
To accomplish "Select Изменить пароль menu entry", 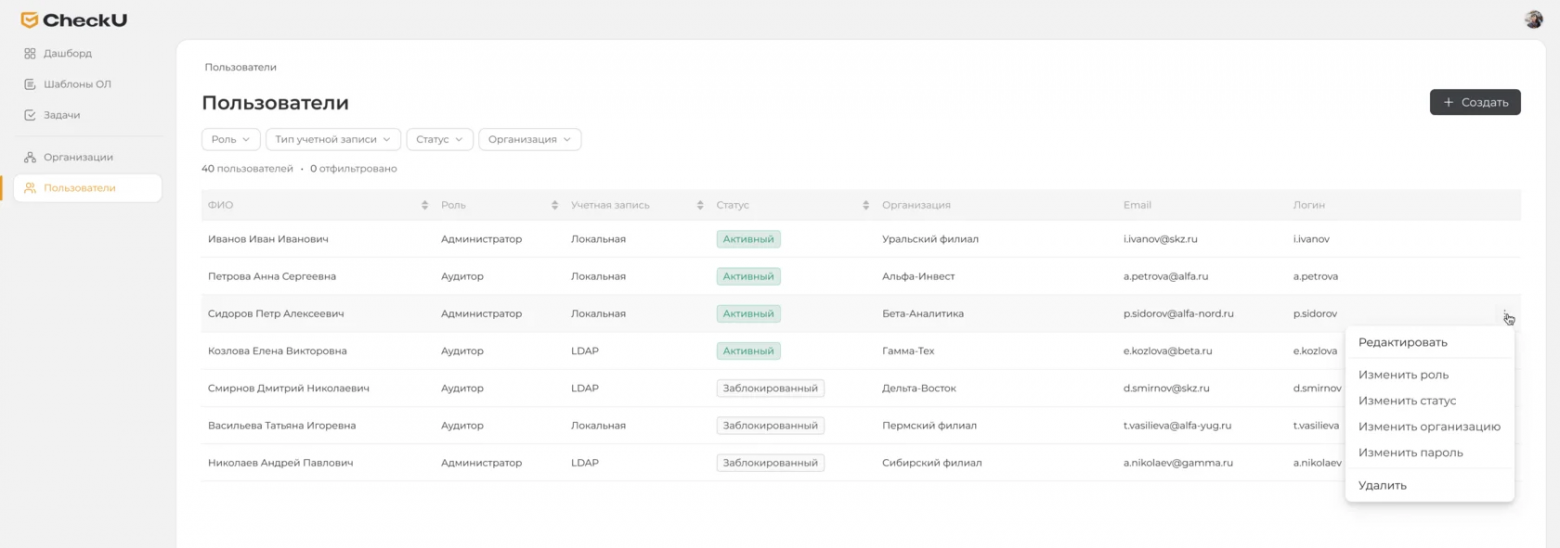I will point(1410,452).
